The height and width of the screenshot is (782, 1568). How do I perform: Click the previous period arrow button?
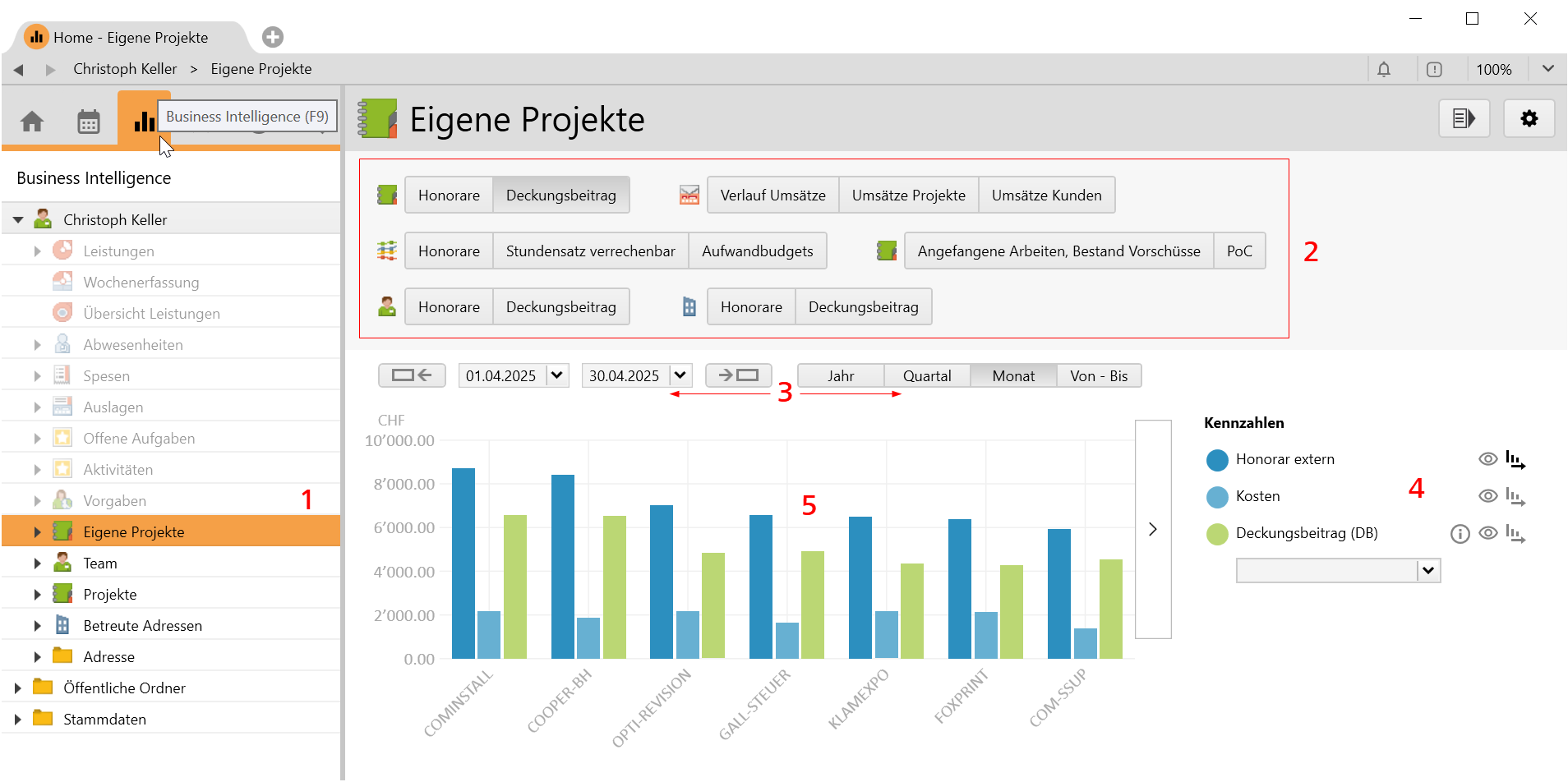click(x=412, y=375)
